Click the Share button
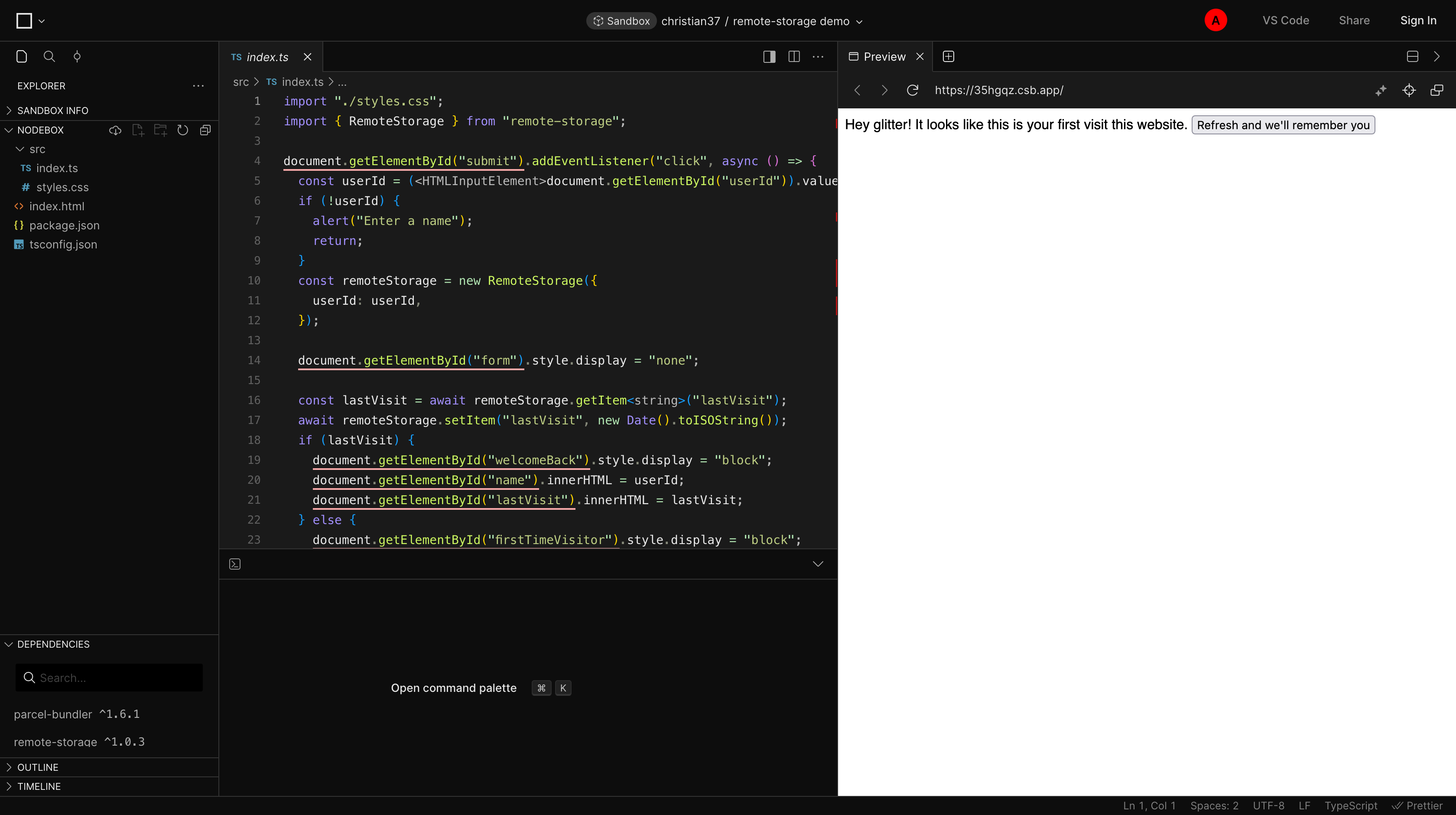The height and width of the screenshot is (815, 1456). pyautogui.click(x=1354, y=21)
